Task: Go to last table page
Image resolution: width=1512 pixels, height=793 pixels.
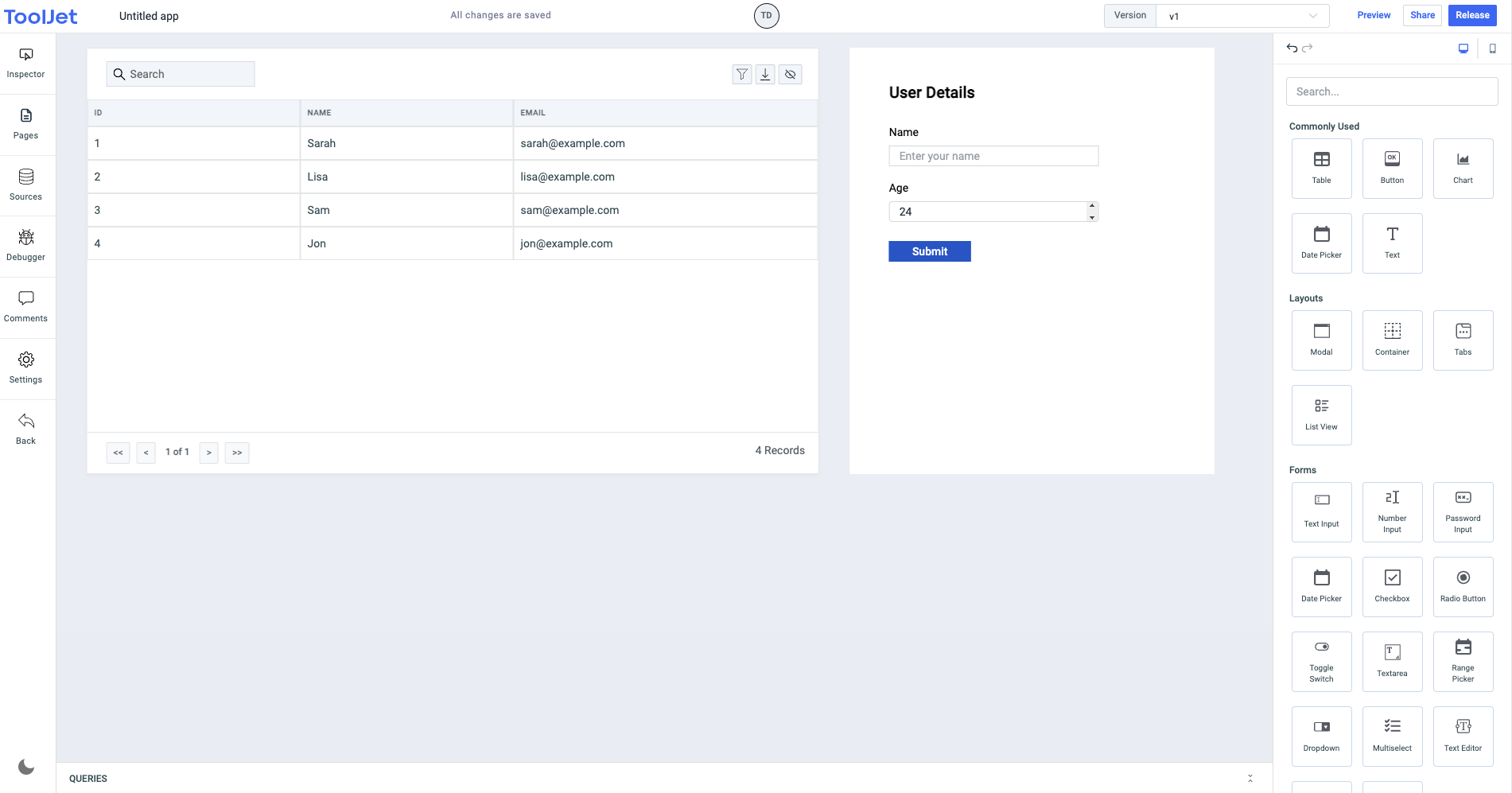Action: pos(237,453)
